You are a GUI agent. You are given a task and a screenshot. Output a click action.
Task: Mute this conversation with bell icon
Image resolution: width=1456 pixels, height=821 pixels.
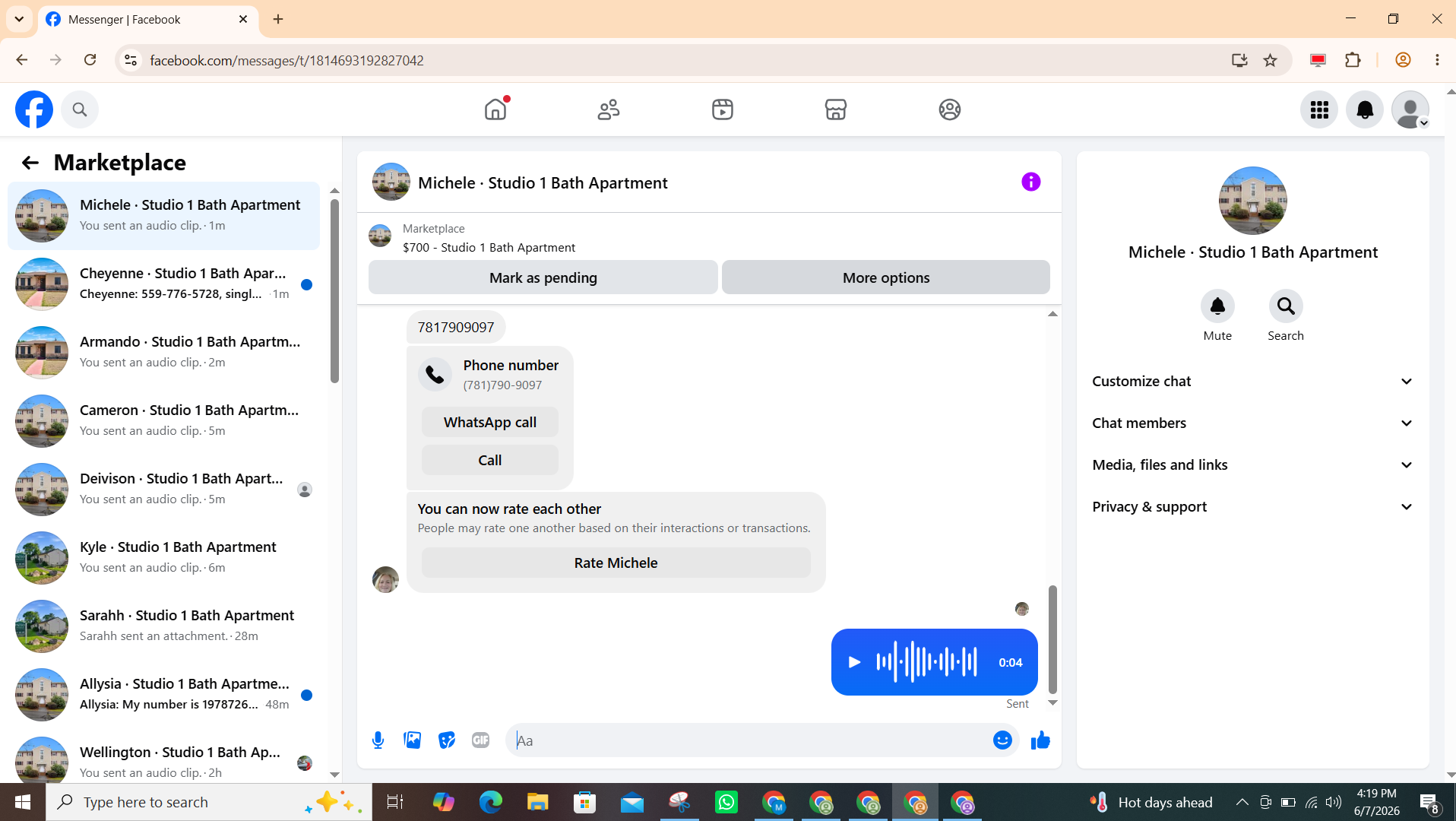coord(1217,306)
